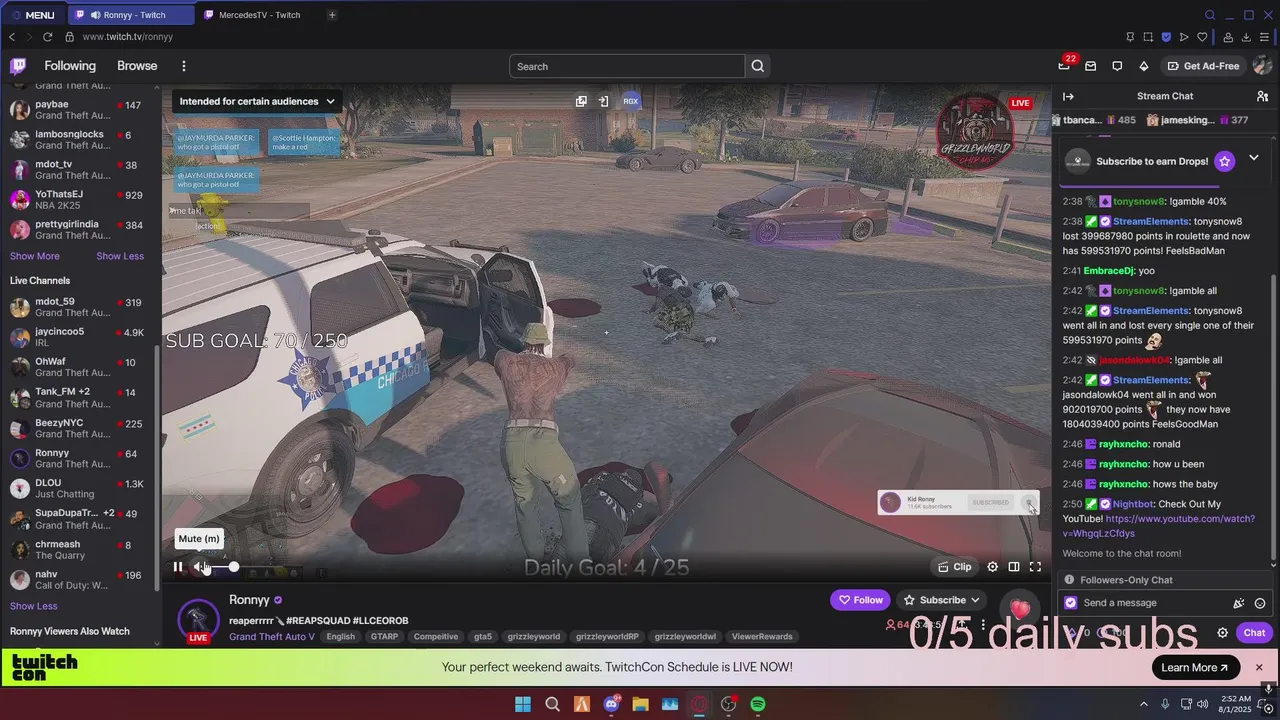The height and width of the screenshot is (720, 1280).
Task: Open chat settings gear icon
Action: pyautogui.click(x=1222, y=632)
